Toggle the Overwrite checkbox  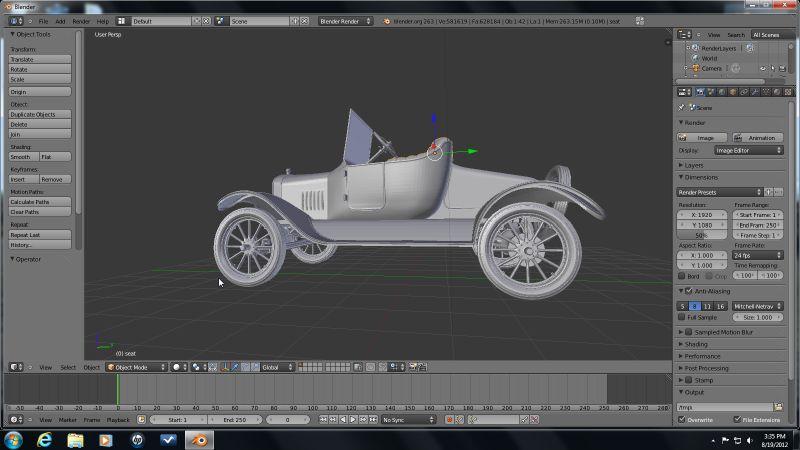pyautogui.click(x=682, y=419)
